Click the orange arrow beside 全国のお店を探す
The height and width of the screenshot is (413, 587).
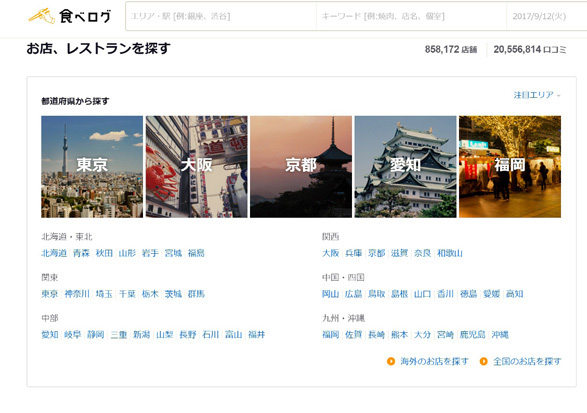click(483, 361)
